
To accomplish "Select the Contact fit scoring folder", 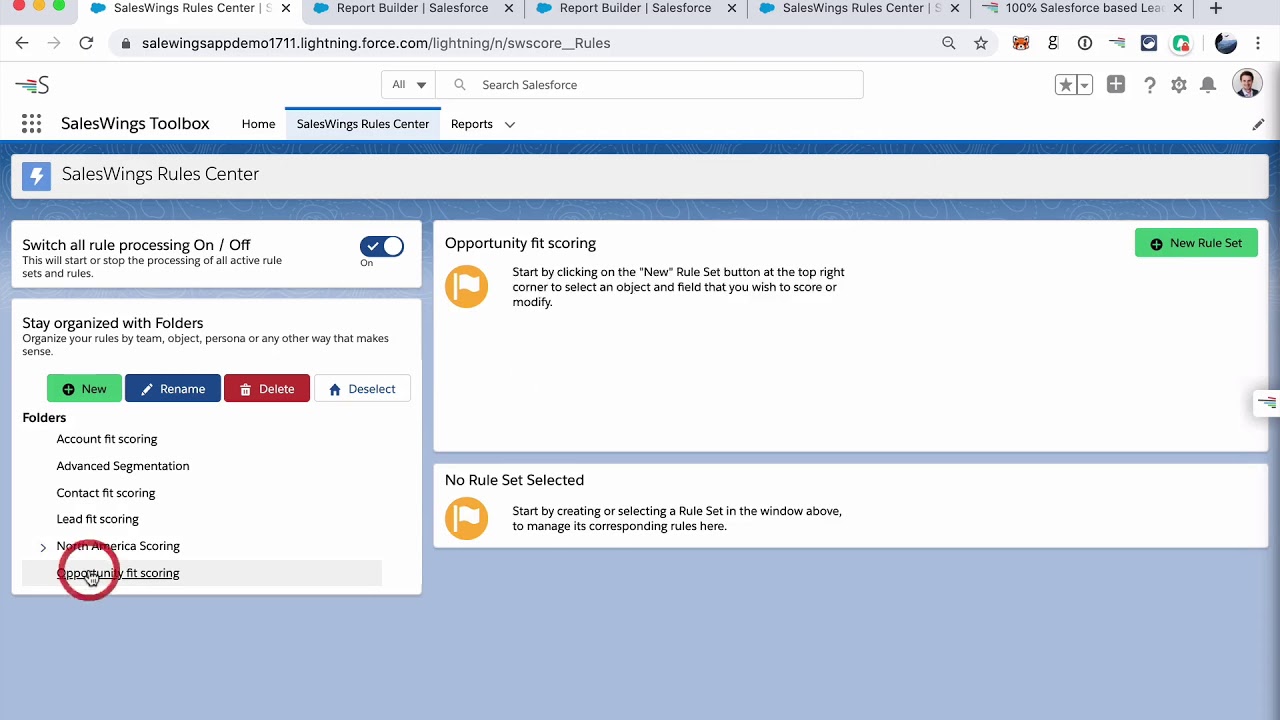I will coord(106,493).
